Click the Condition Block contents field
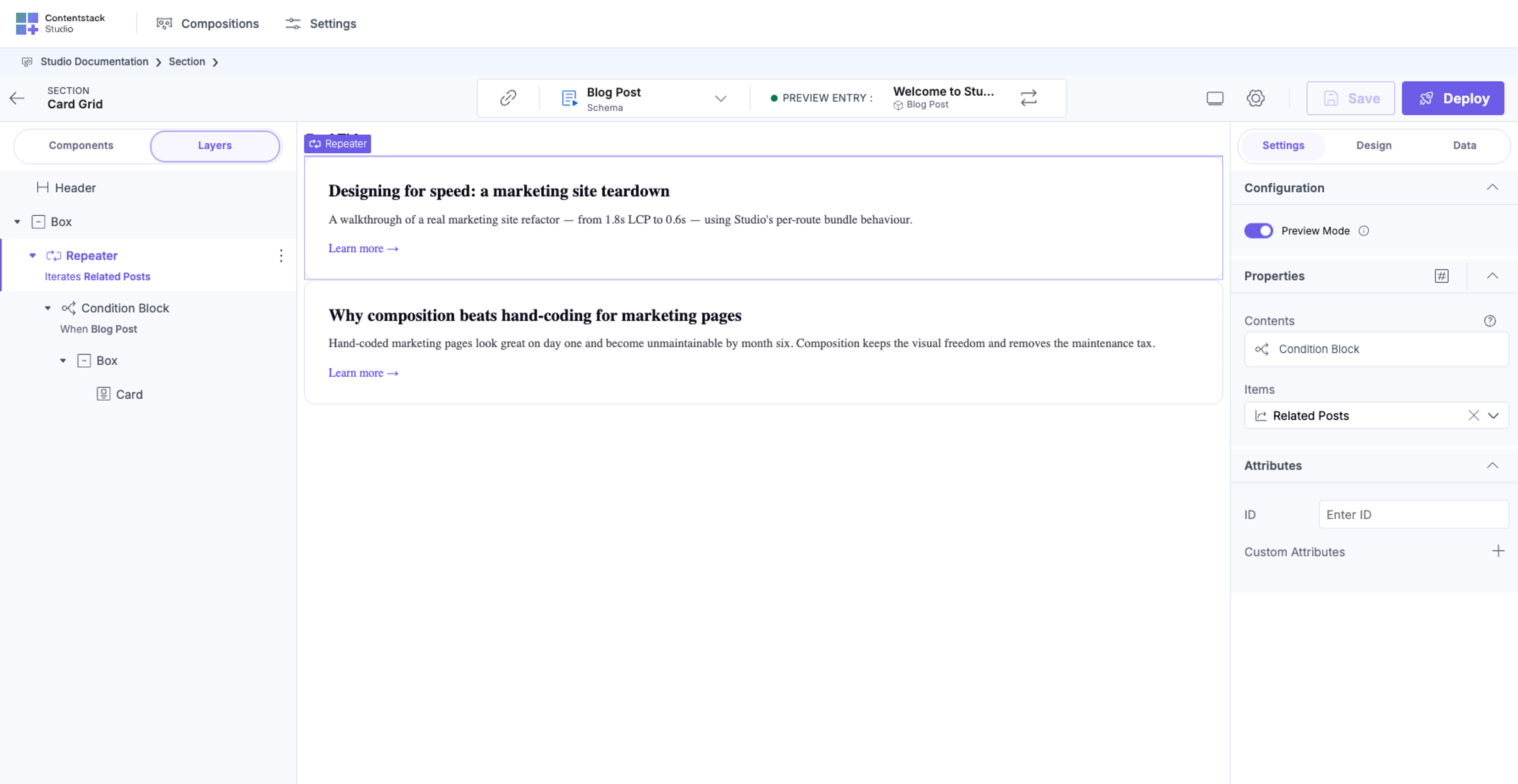The width and height of the screenshot is (1518, 784). point(1376,349)
